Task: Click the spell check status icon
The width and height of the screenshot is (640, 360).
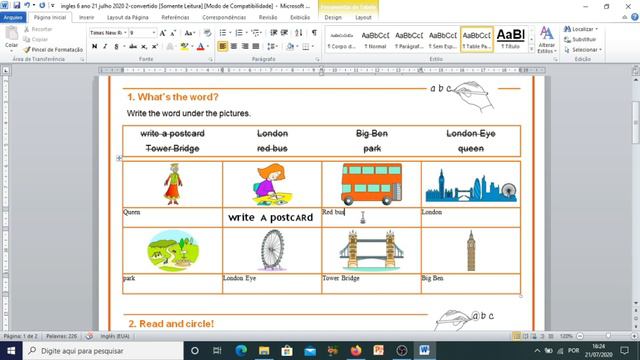Action: (89, 336)
